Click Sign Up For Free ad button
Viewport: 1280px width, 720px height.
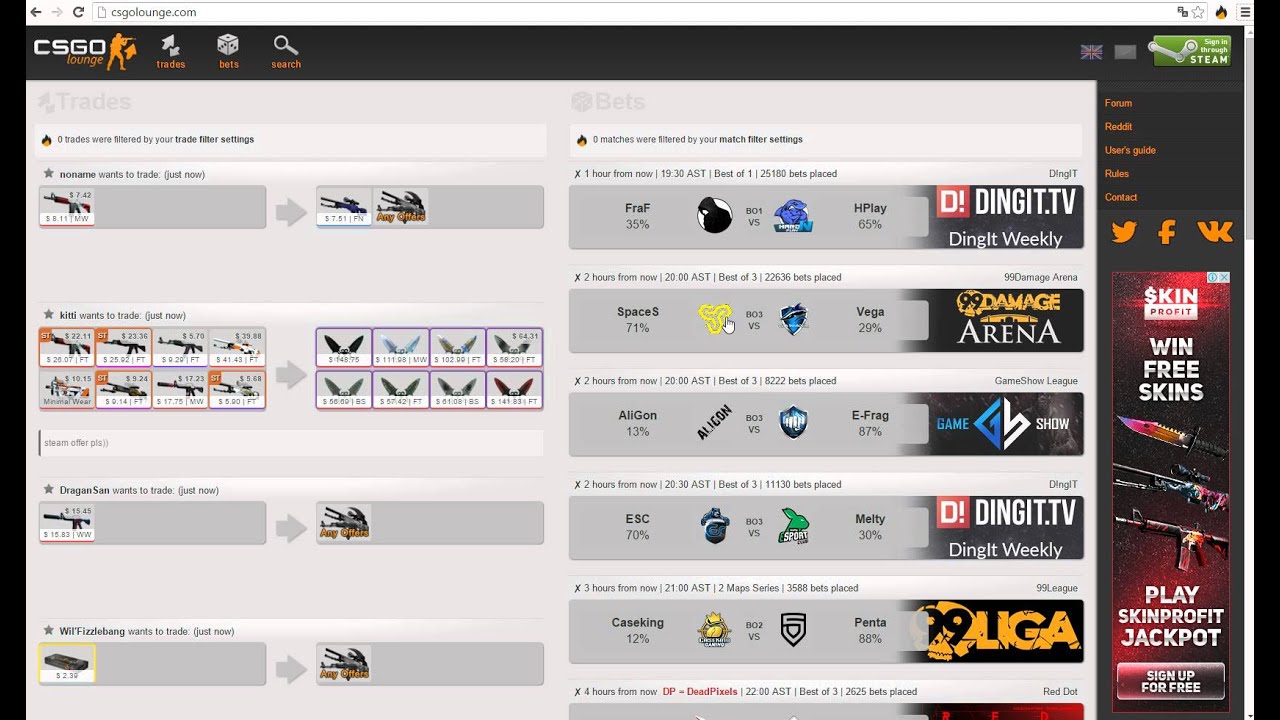coord(1171,681)
